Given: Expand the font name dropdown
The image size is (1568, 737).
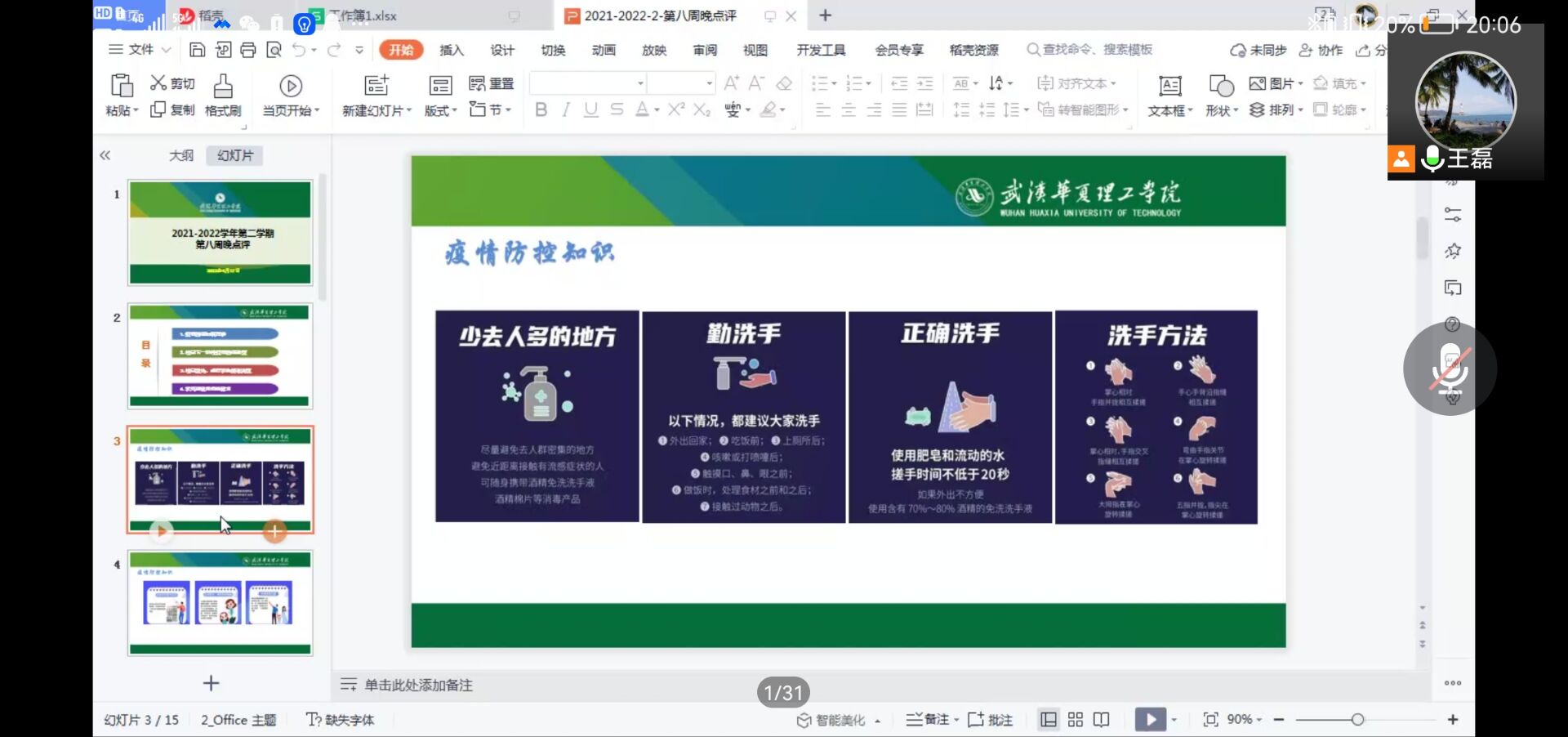Looking at the screenshot, I should coord(640,83).
